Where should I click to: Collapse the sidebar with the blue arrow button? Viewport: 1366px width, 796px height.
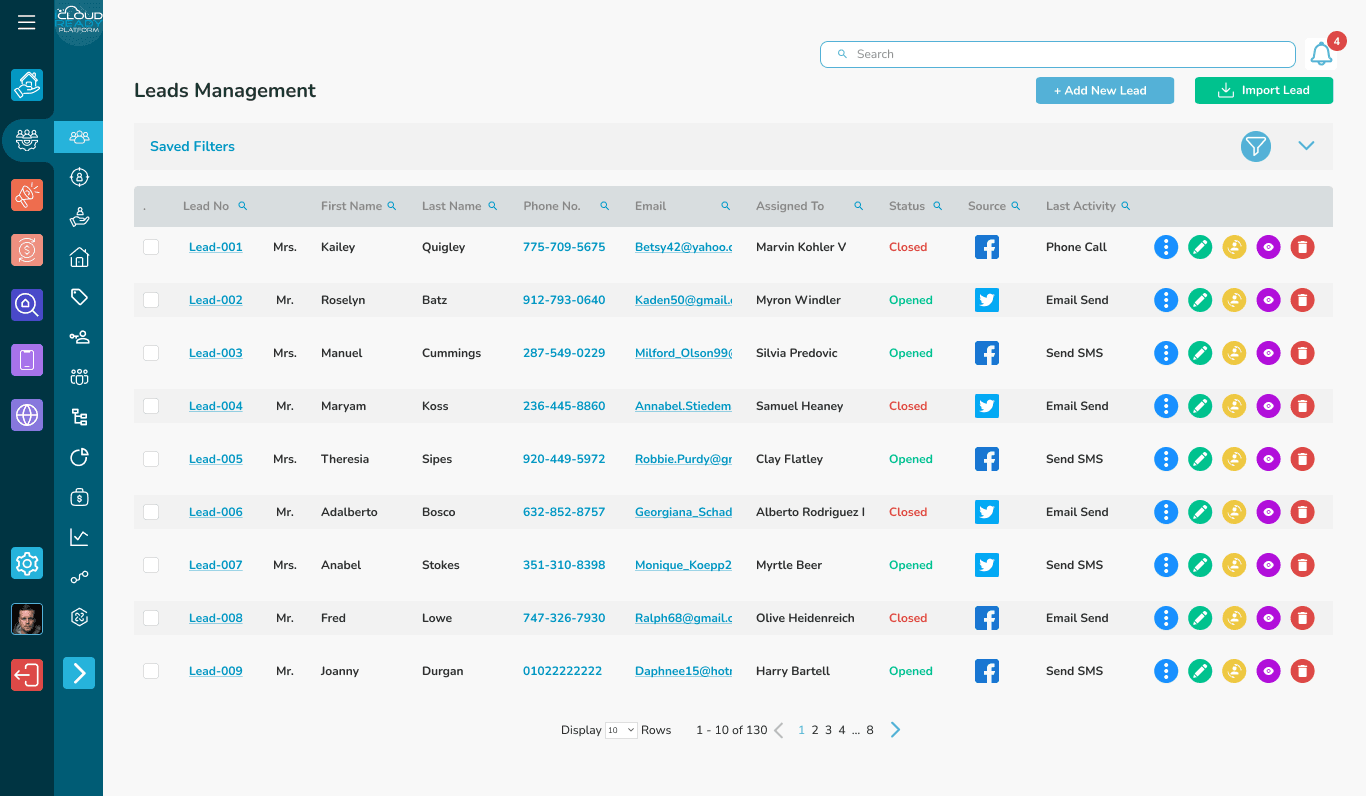pos(78,673)
